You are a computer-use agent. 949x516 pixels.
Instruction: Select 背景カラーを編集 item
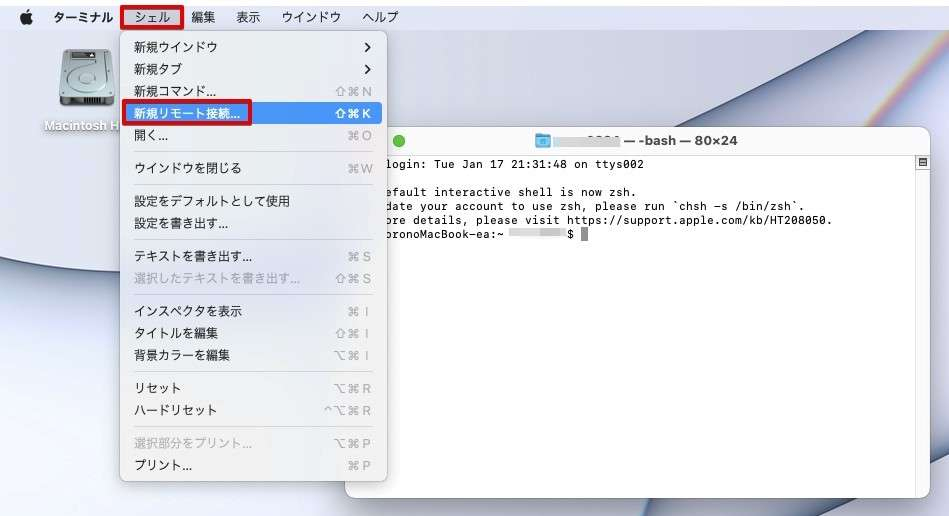(253, 355)
